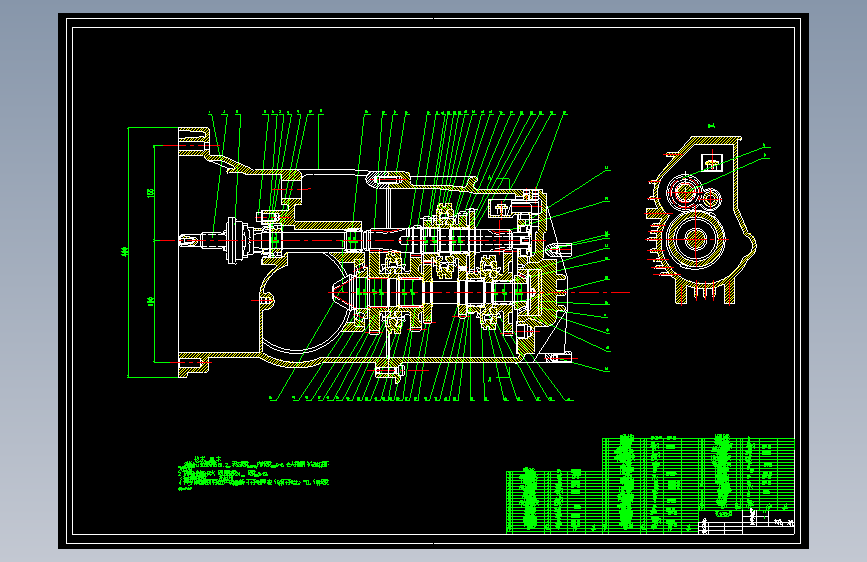Click the gearbox end view drawing

pyautogui.click(x=701, y=220)
